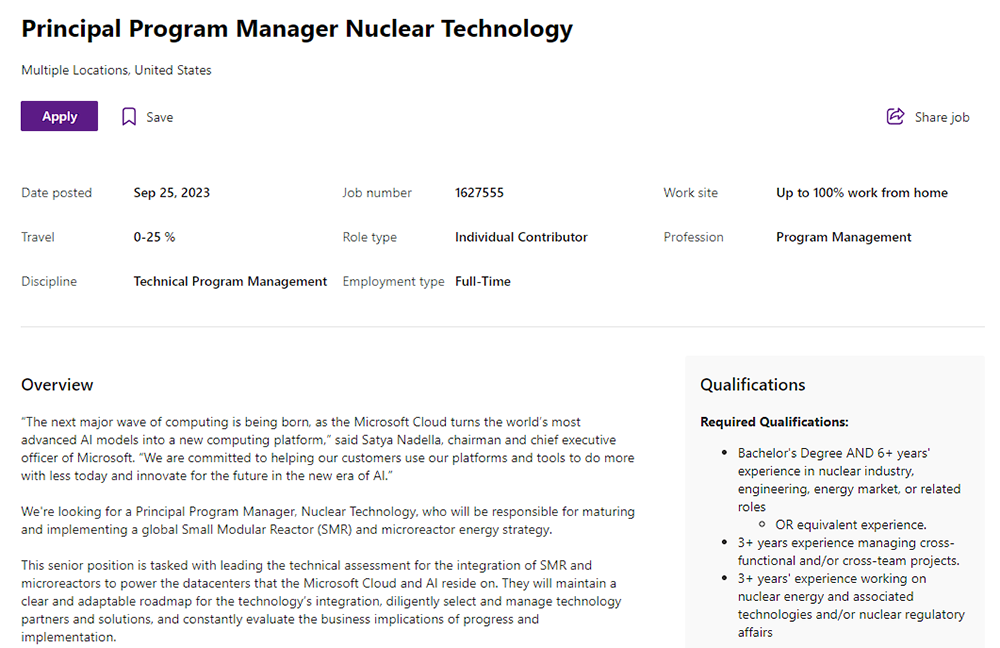Viewport: 1000px width, 648px height.
Task: Click the Save bookmark icon
Action: coord(129,117)
